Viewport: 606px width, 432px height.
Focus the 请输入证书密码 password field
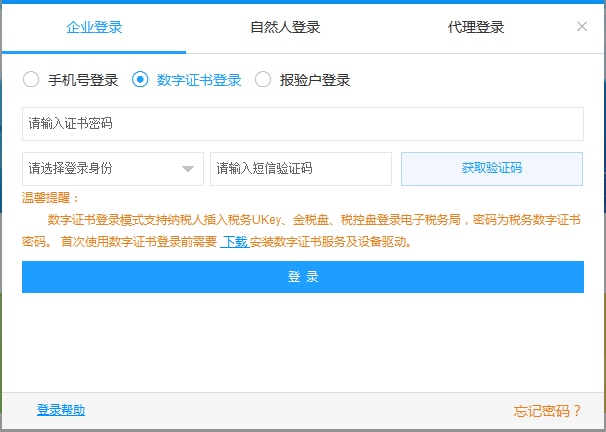(303, 124)
